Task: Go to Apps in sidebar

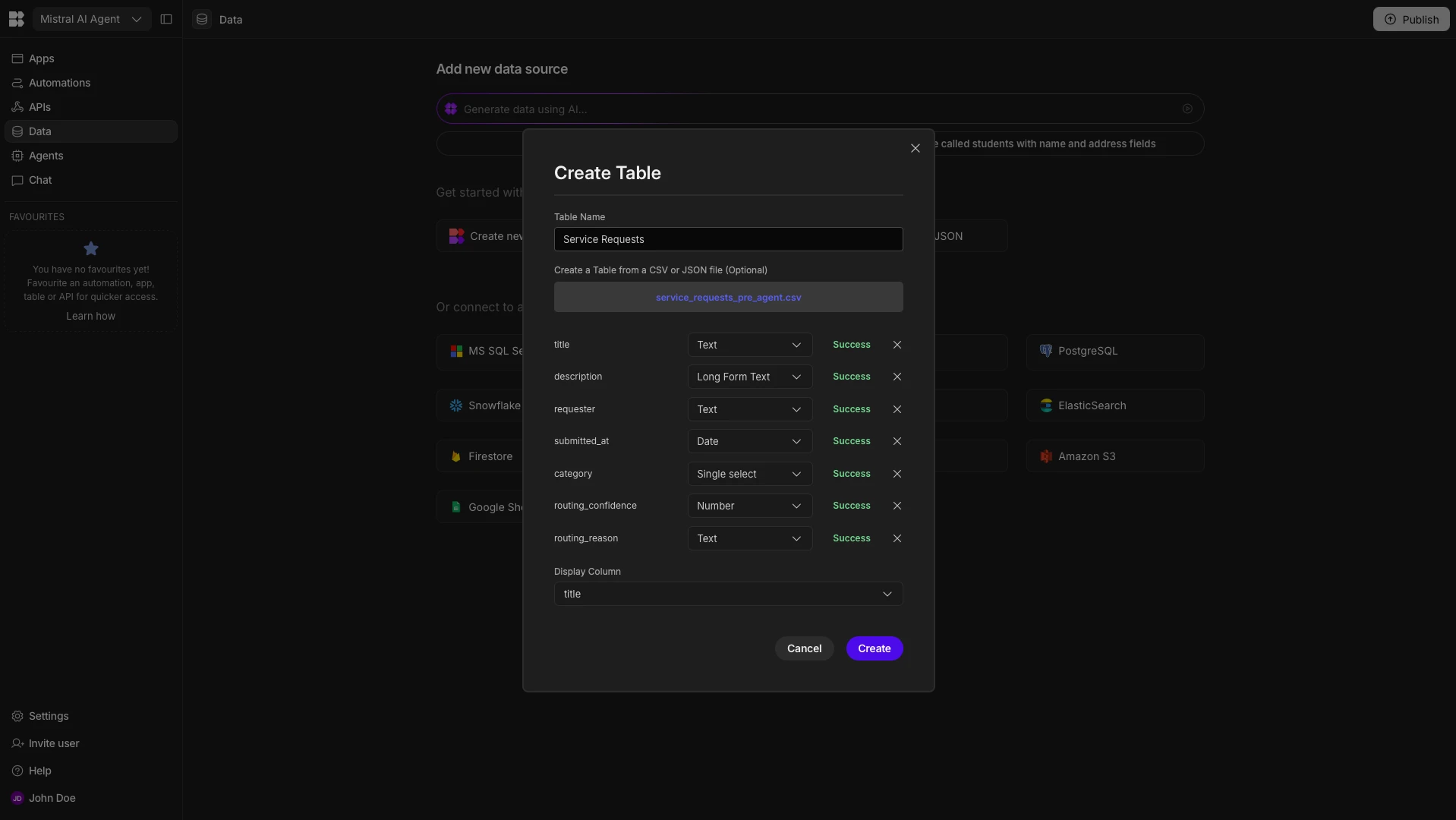Action: coord(91,58)
